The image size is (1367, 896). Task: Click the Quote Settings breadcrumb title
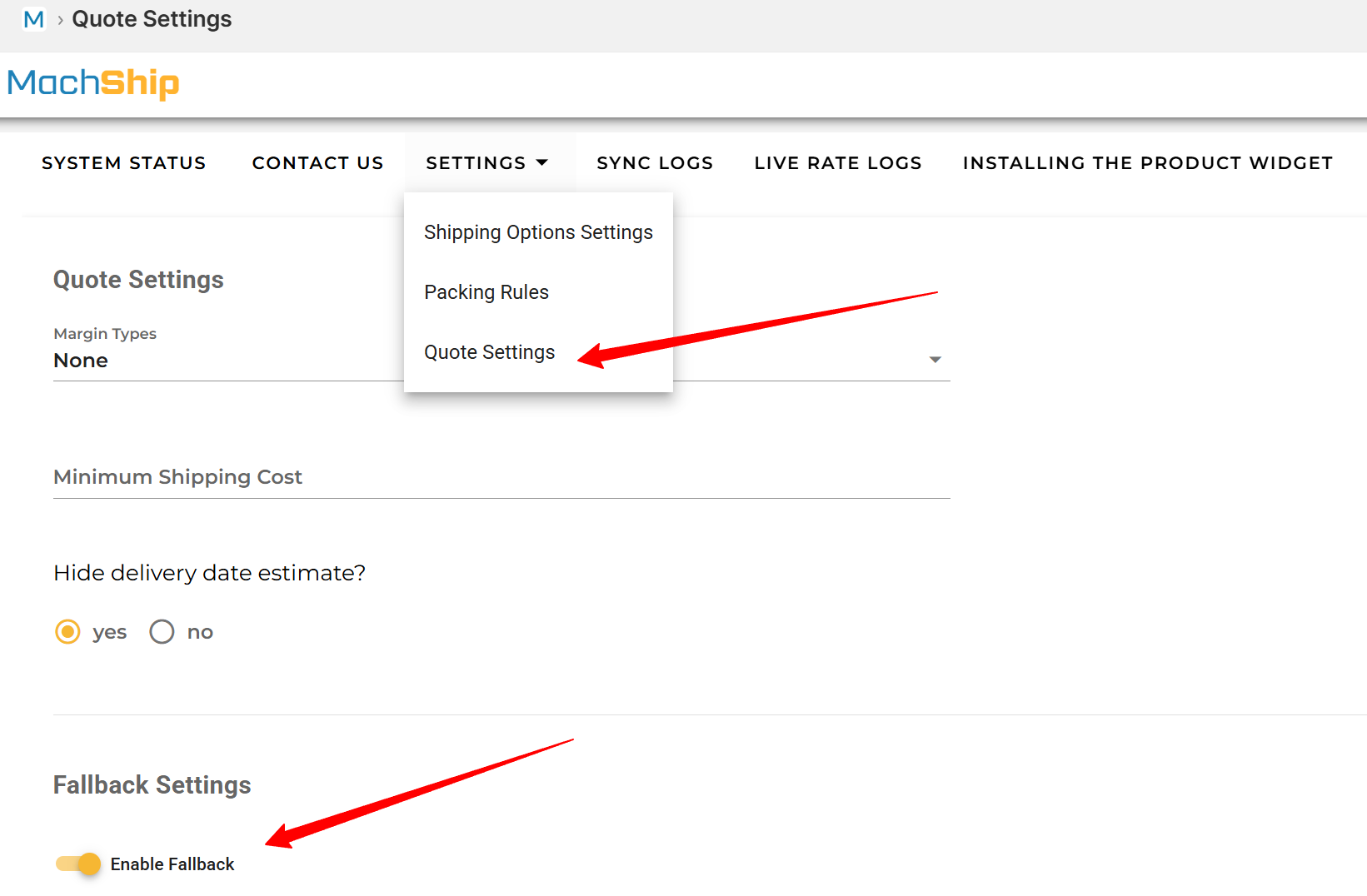tap(152, 19)
